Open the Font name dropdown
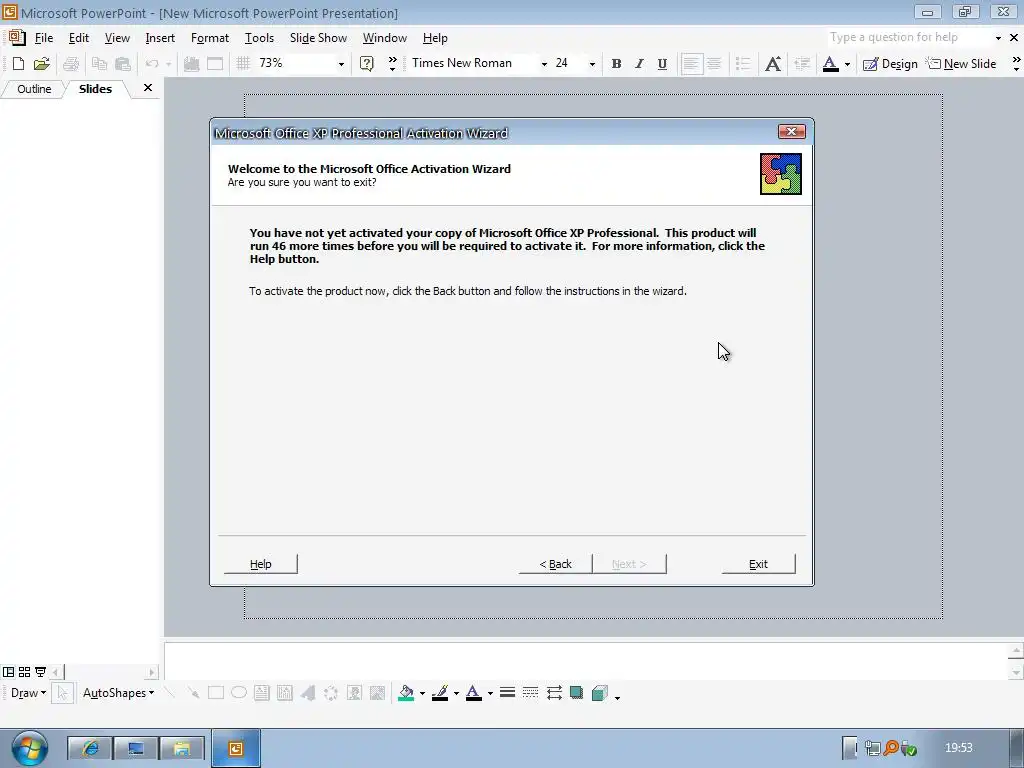 (543, 64)
